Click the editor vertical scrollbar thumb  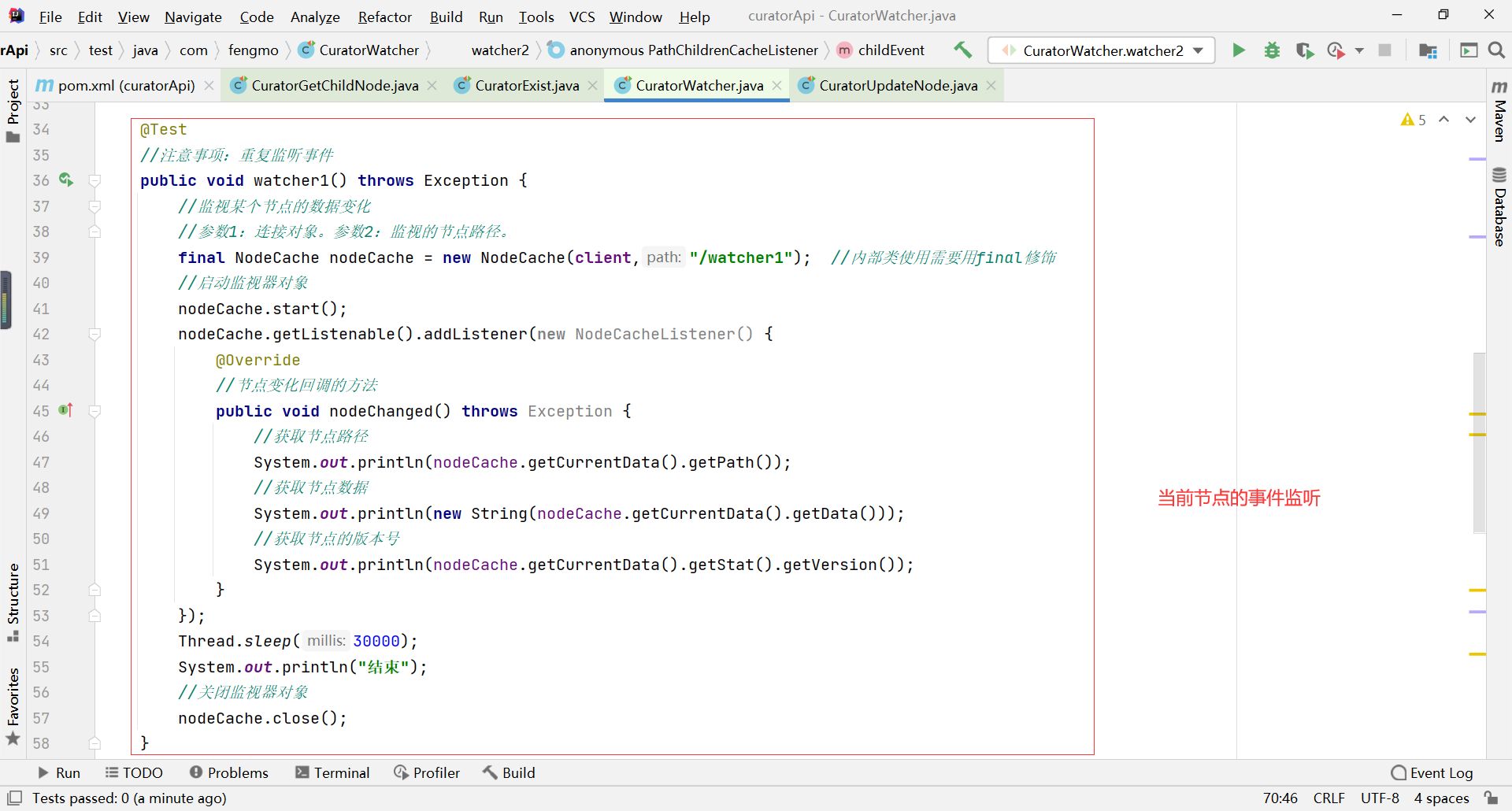(x=1479, y=443)
